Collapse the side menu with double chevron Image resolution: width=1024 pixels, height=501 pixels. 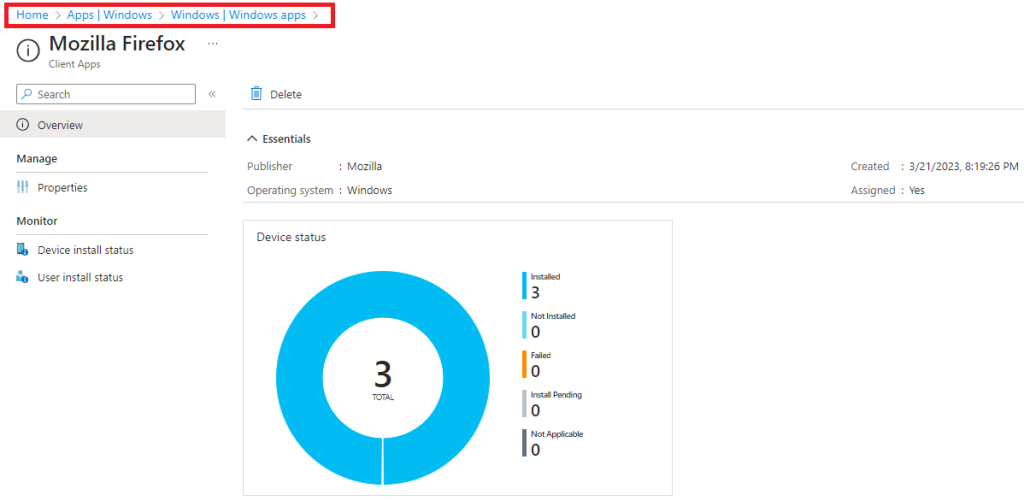pyautogui.click(x=212, y=94)
